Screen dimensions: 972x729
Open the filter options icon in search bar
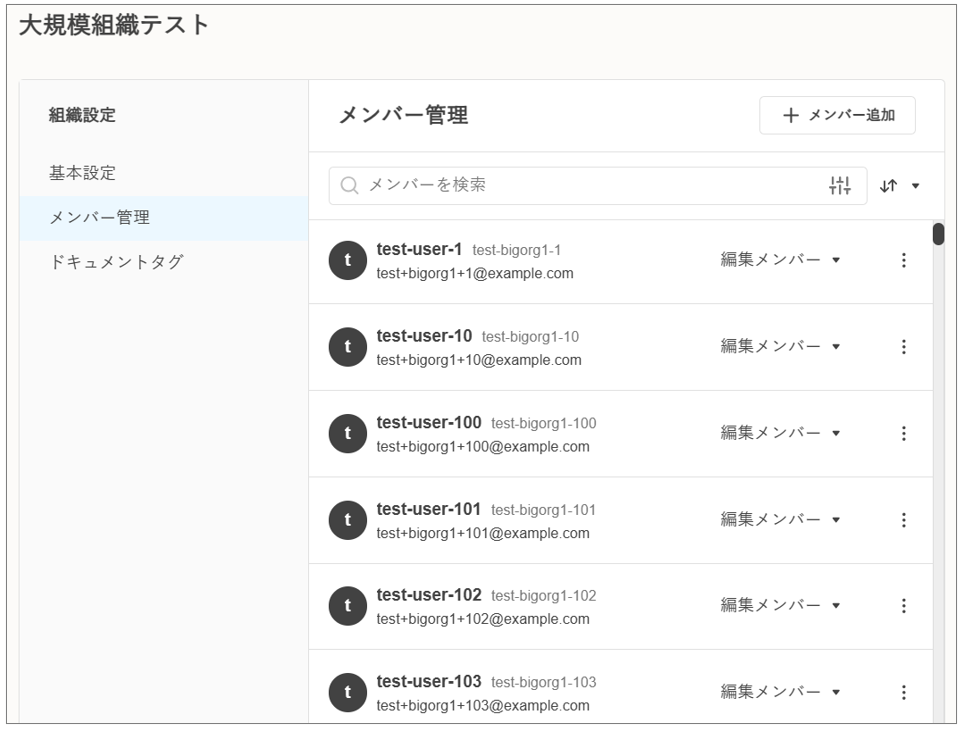pyautogui.click(x=840, y=185)
